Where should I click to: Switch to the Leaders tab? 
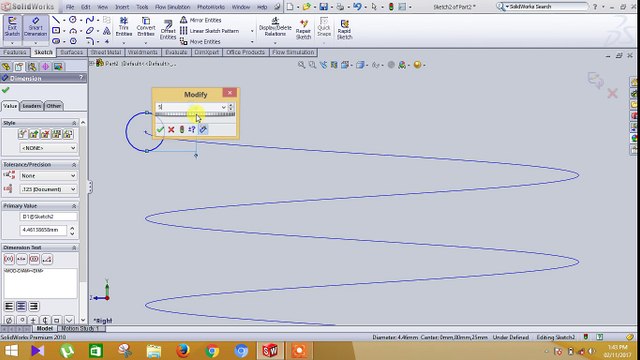32,106
